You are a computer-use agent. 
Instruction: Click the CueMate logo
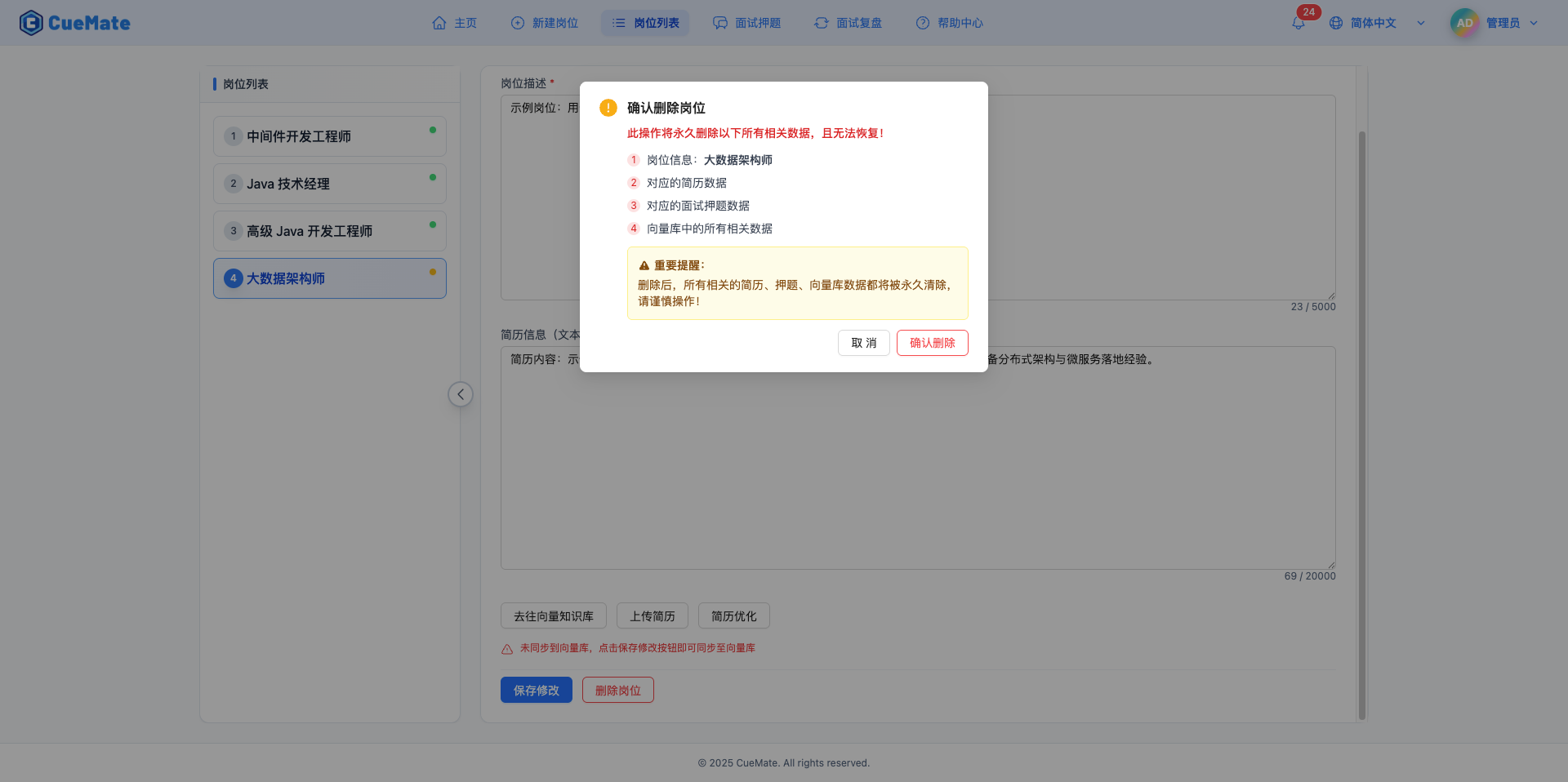pos(74,22)
